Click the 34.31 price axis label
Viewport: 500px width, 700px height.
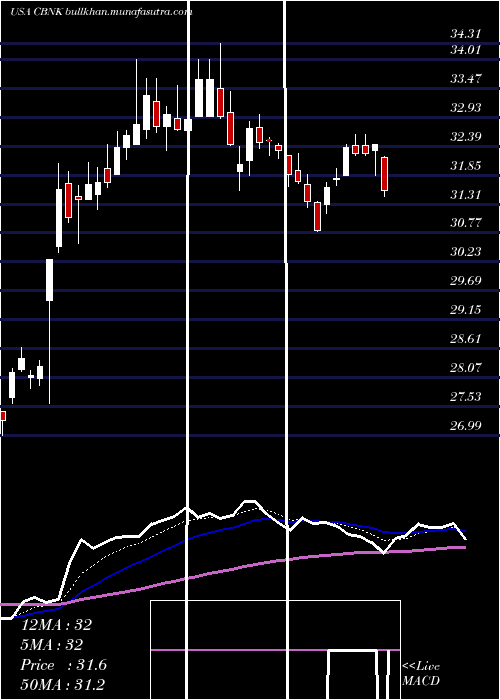466,33
